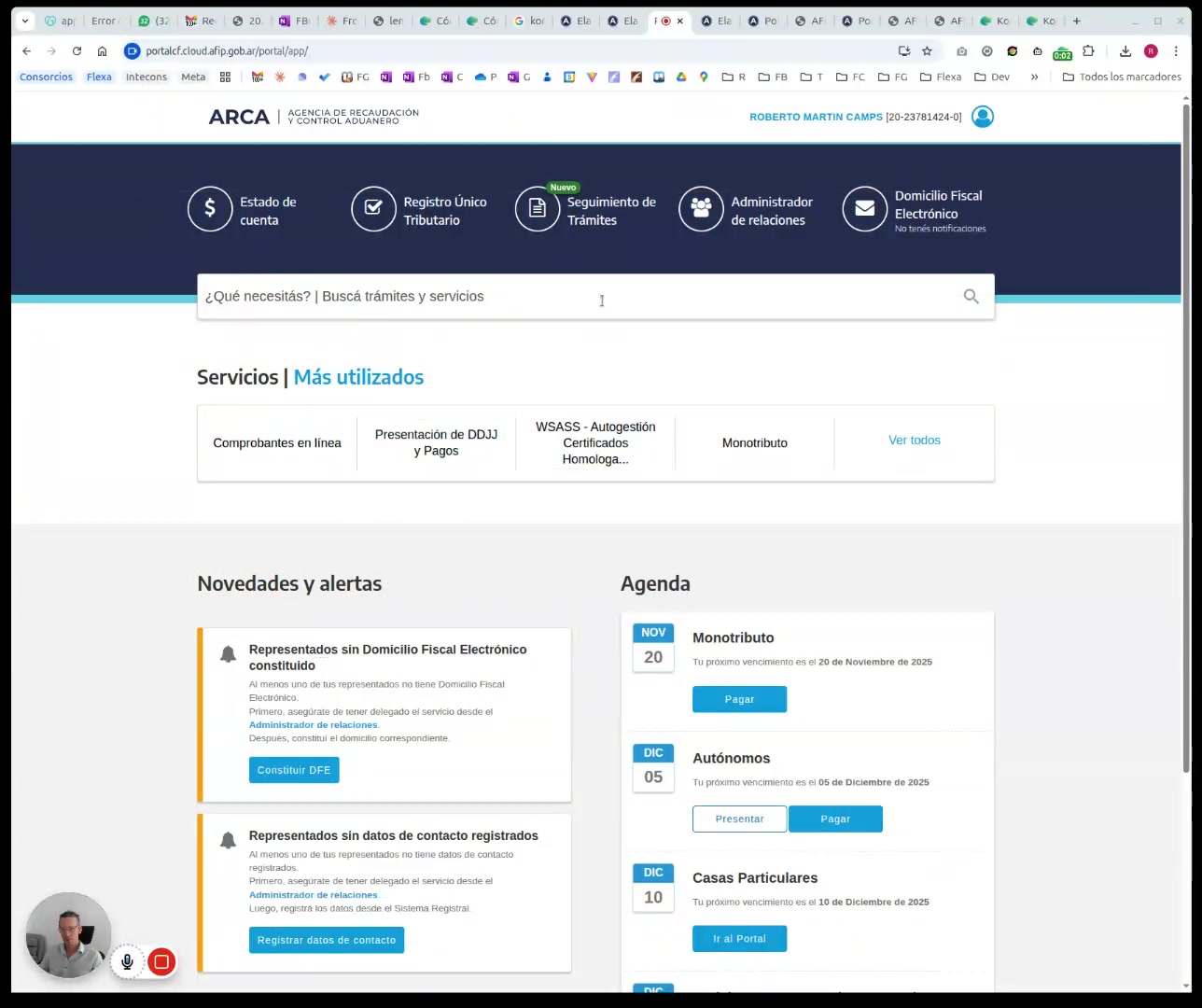
Task: Open a new browser tab
Action: pyautogui.click(x=1076, y=21)
